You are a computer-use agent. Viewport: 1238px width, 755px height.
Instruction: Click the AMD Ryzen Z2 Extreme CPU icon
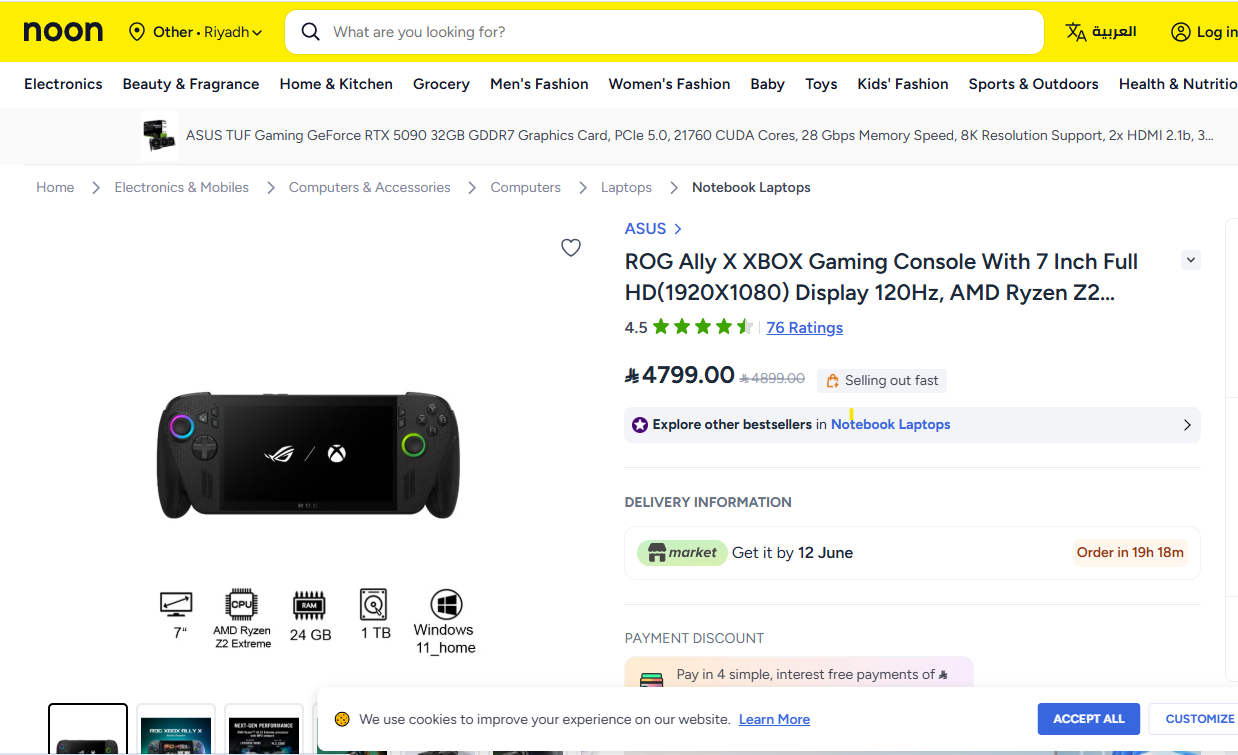click(x=242, y=605)
